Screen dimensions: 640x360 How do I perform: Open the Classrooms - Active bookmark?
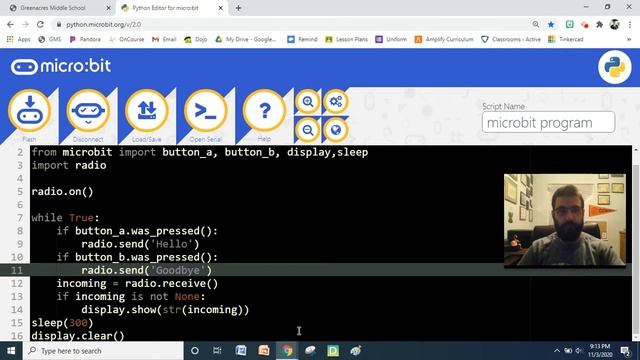coord(511,40)
